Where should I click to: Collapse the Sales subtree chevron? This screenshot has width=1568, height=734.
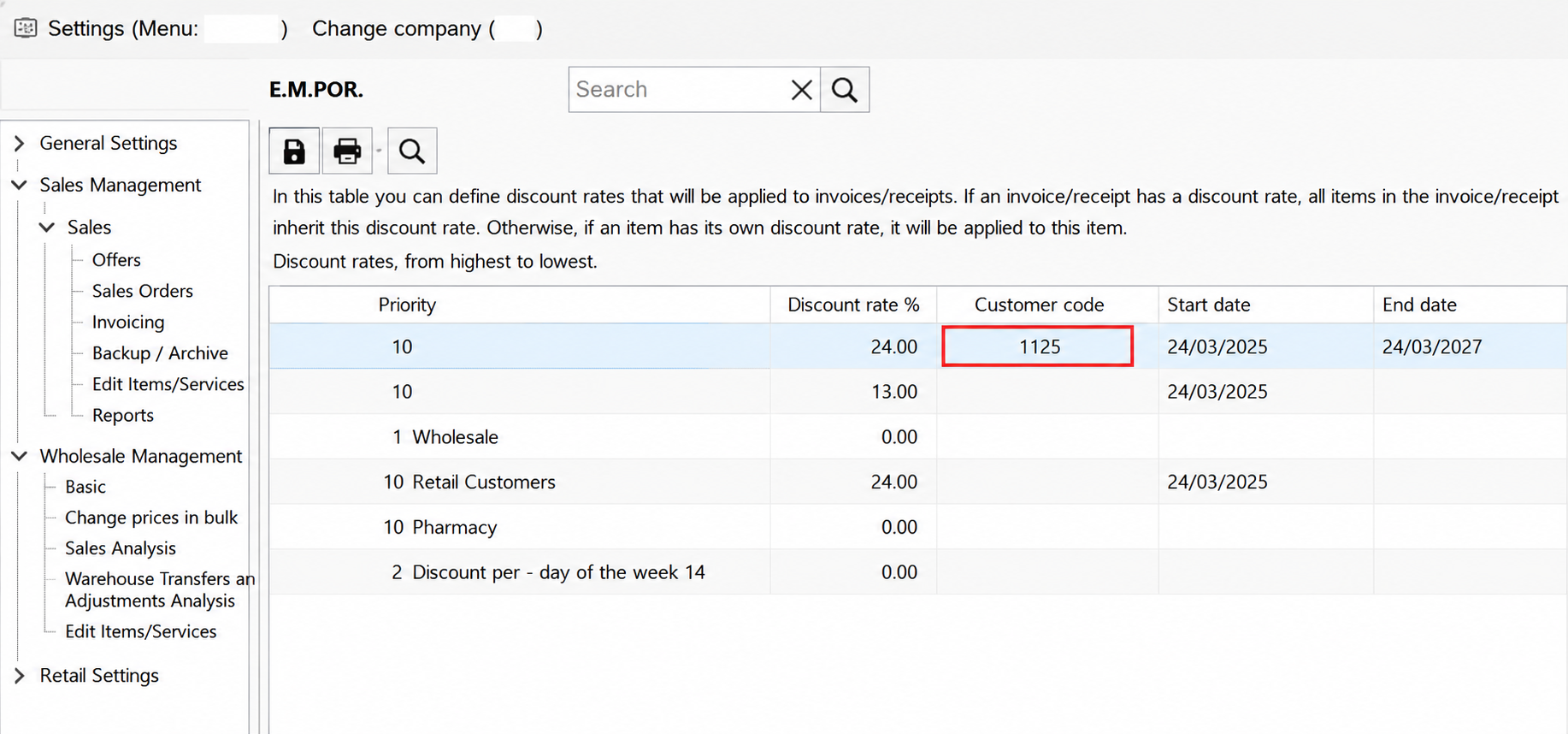[47, 227]
